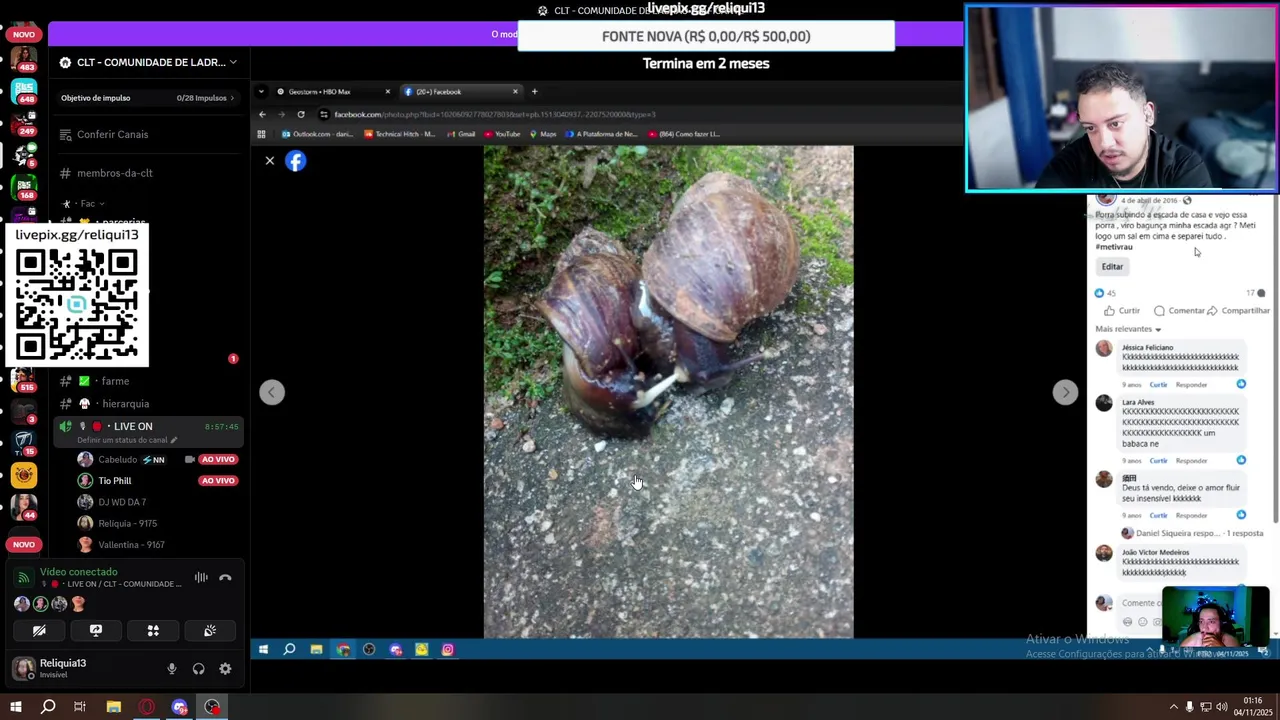Click the Facebook logo icon in photo viewer
The width and height of the screenshot is (1280, 720).
pyautogui.click(x=296, y=161)
